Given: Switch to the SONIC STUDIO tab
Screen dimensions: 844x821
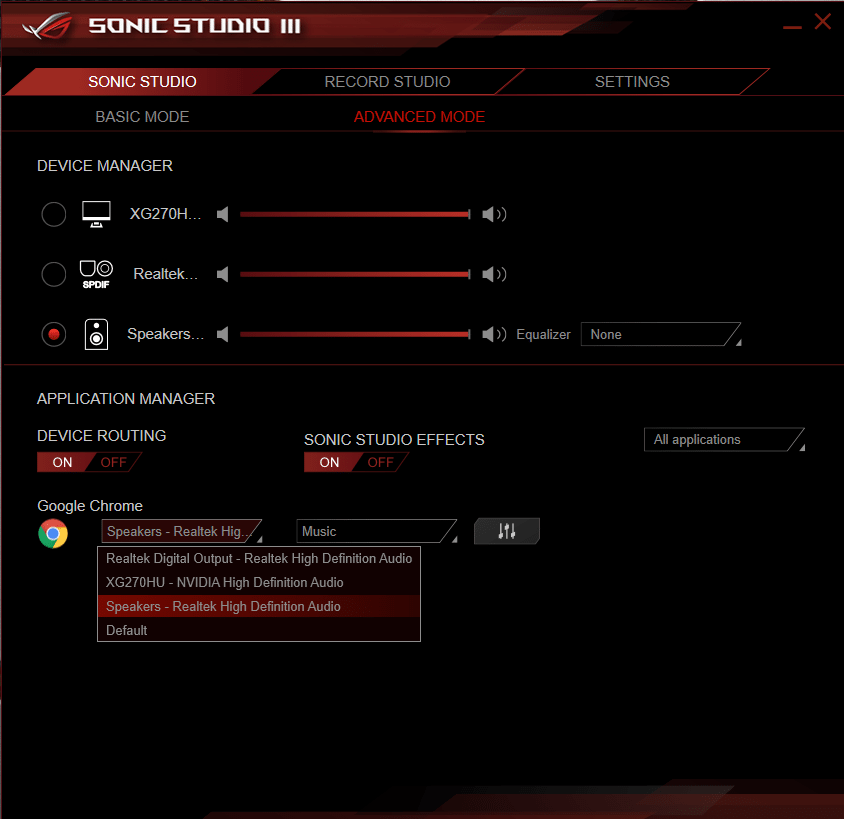Looking at the screenshot, I should [142, 82].
